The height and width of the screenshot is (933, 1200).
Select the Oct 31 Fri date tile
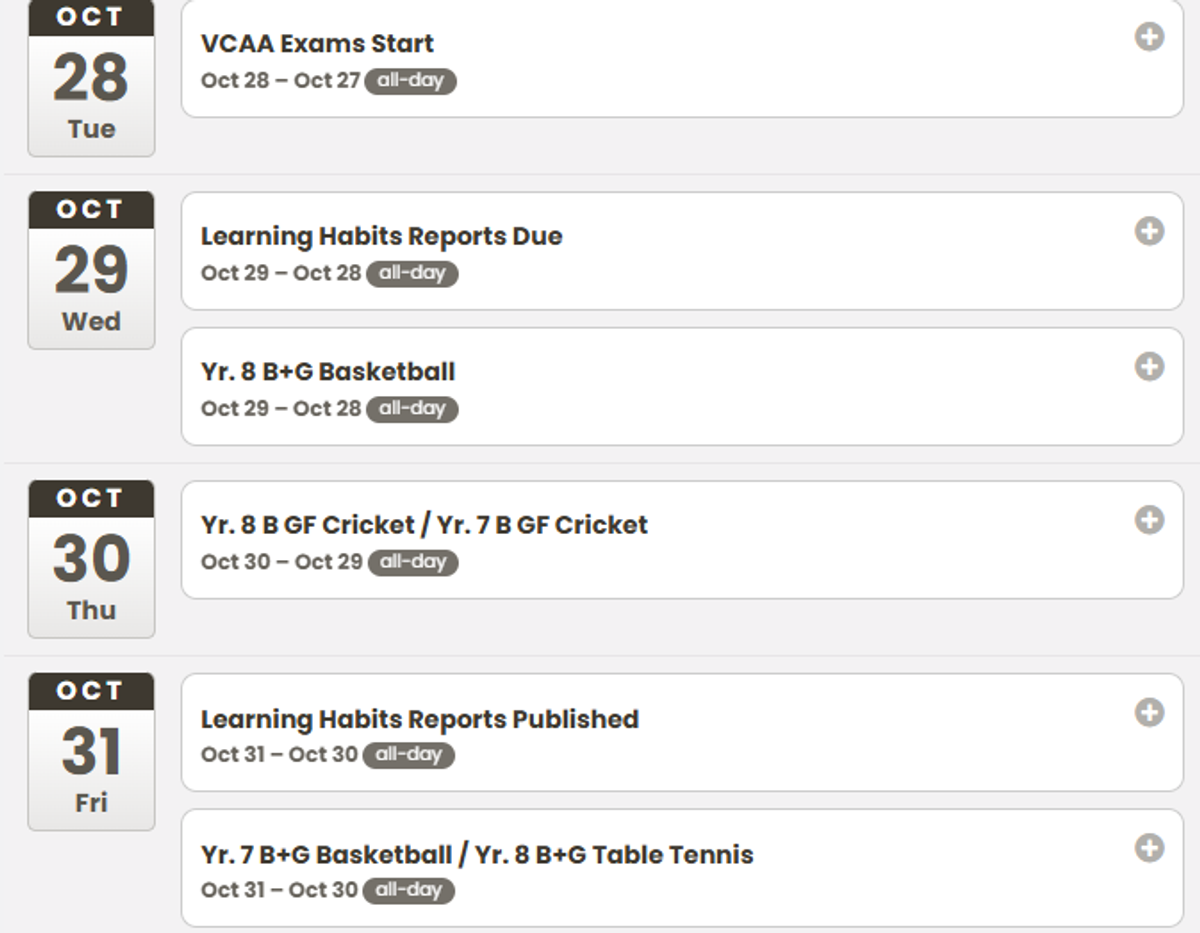pos(91,752)
